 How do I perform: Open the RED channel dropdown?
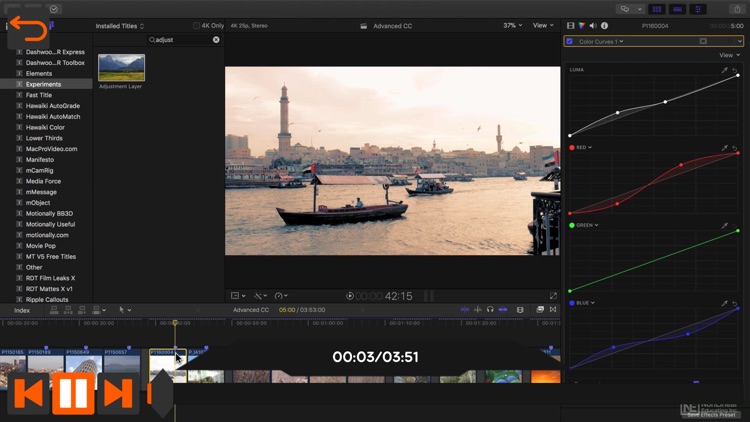[584, 147]
